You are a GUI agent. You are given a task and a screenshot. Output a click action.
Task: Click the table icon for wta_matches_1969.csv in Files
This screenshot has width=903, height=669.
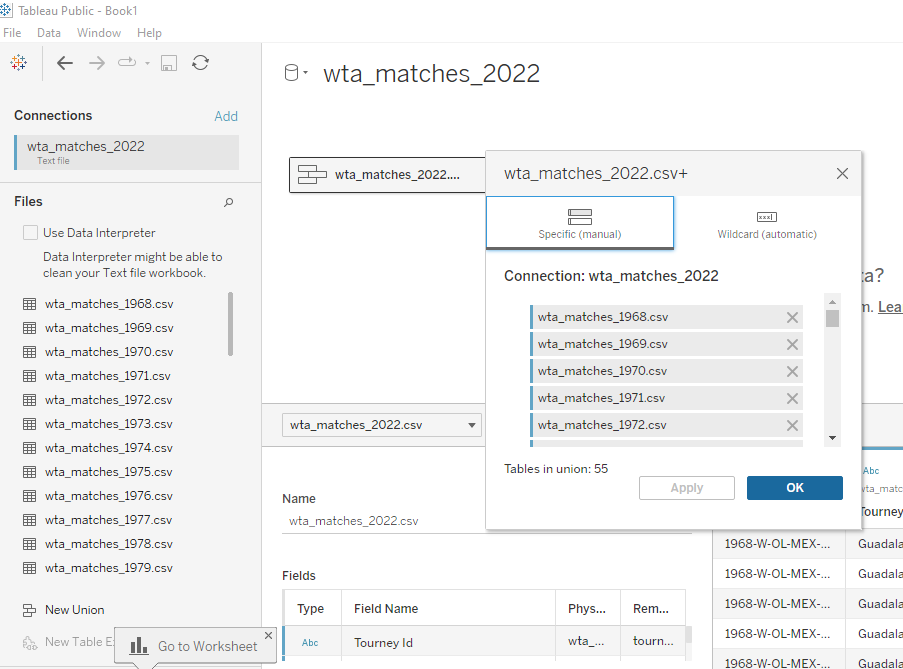click(29, 328)
